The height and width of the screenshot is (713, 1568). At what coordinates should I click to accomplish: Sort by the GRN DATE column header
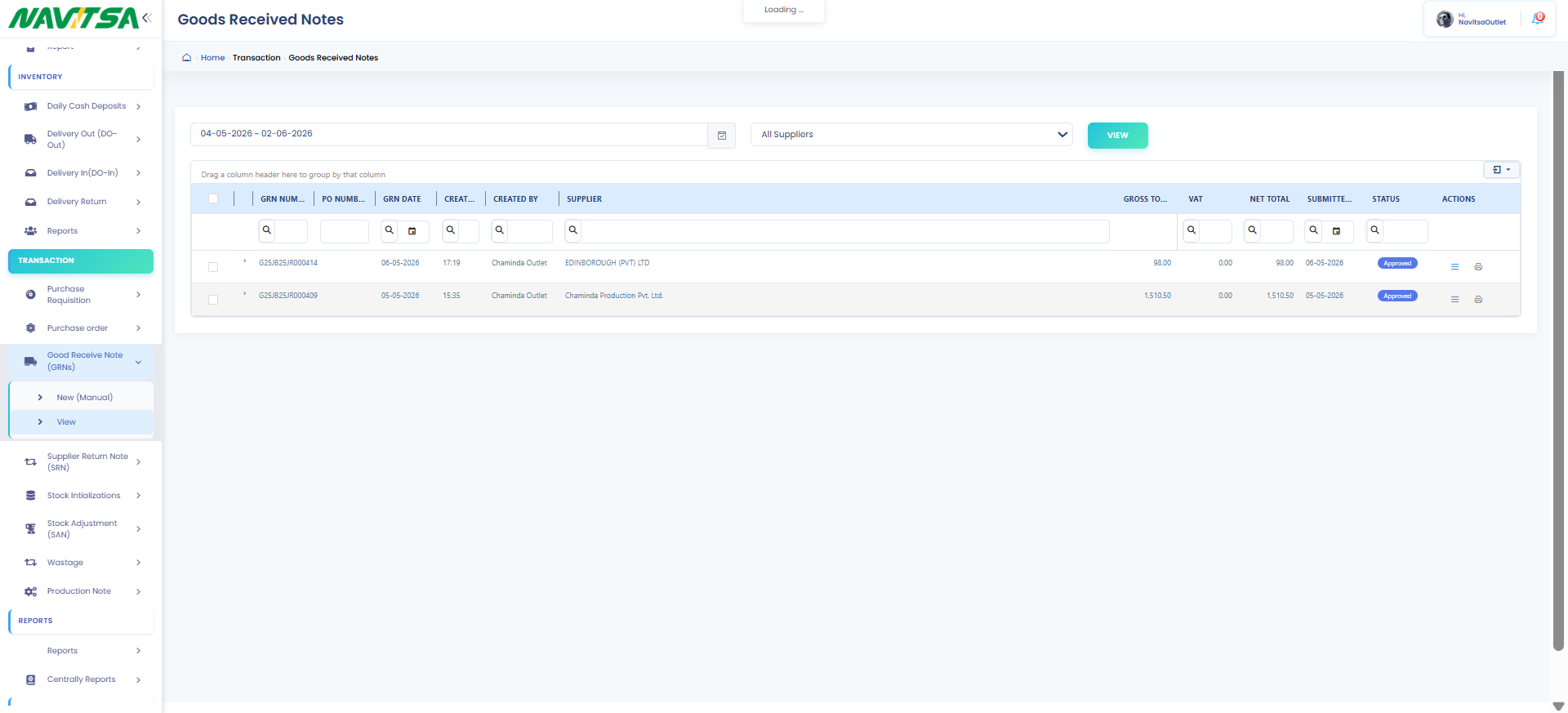(x=402, y=199)
